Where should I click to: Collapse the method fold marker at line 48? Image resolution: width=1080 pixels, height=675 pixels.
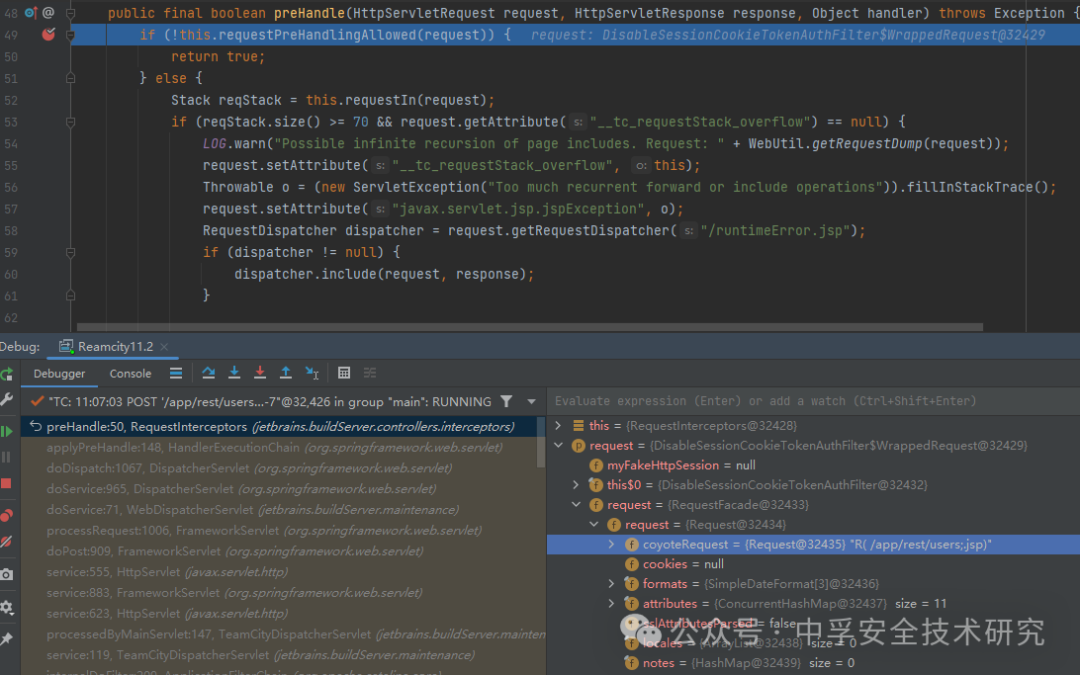click(x=70, y=13)
